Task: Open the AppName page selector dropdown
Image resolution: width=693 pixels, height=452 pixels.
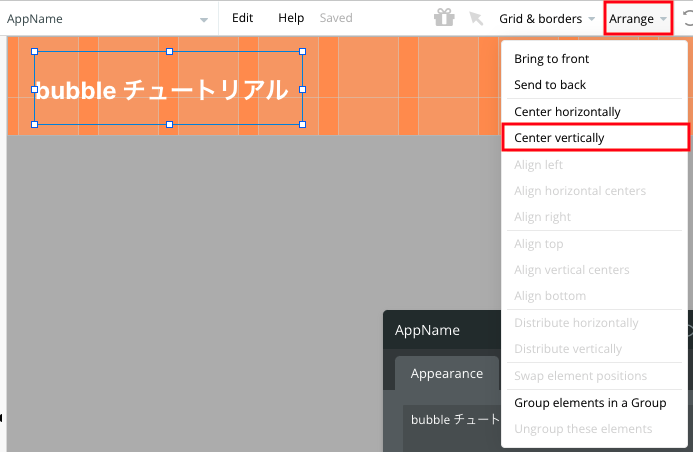Action: pyautogui.click(x=107, y=19)
